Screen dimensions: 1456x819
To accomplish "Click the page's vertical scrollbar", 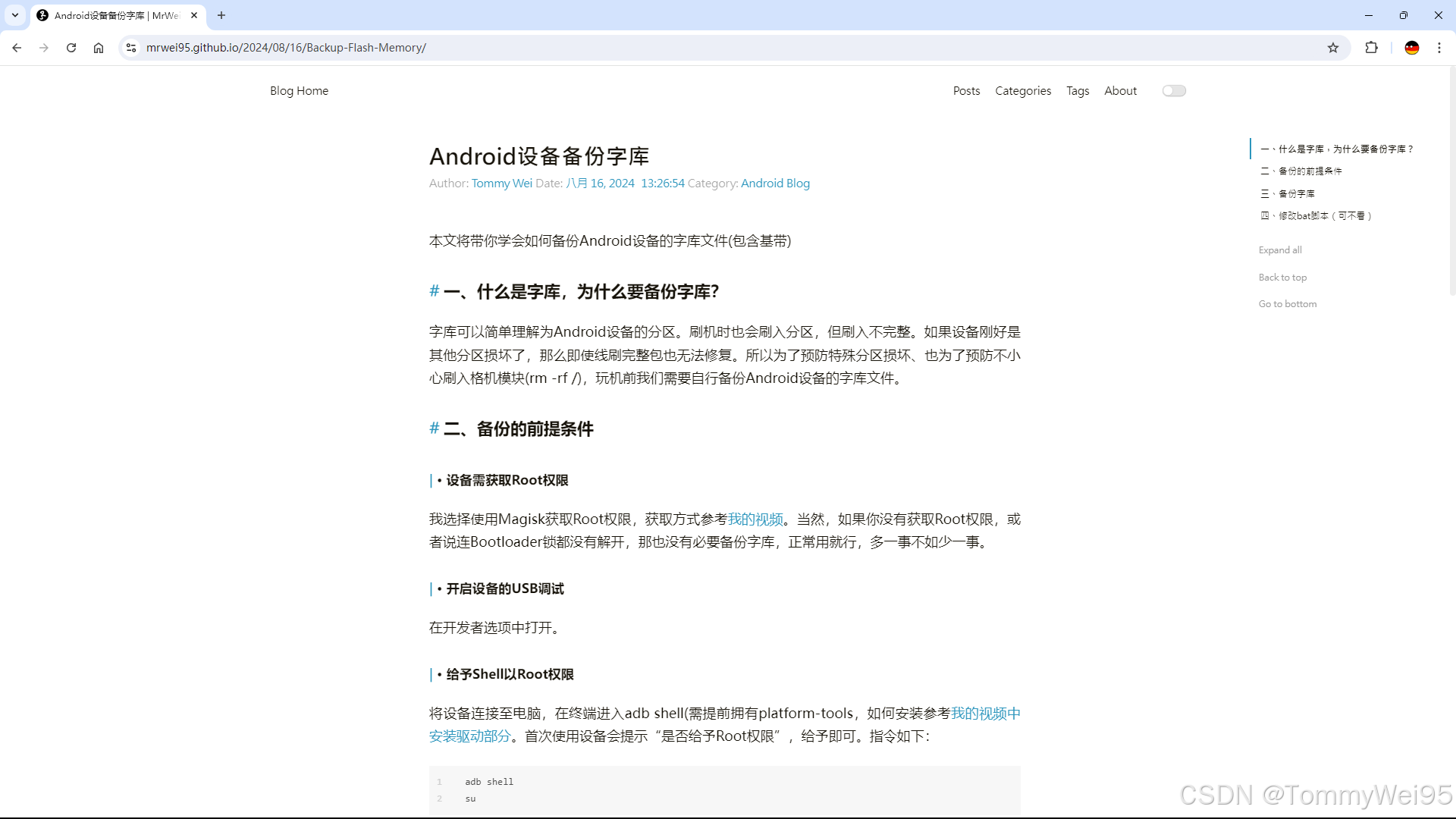I will pos(1451,182).
